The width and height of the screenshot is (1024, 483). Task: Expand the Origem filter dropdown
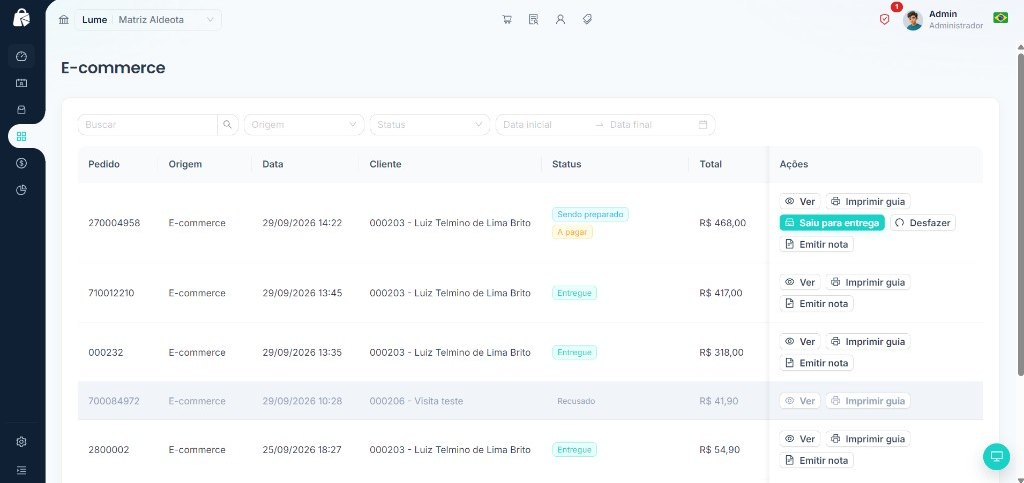point(304,125)
